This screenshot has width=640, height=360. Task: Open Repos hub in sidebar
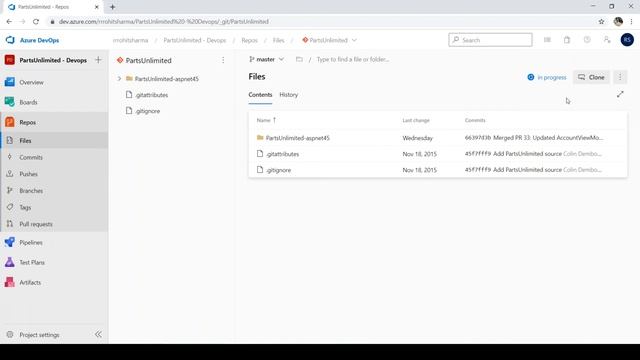[x=27, y=122]
